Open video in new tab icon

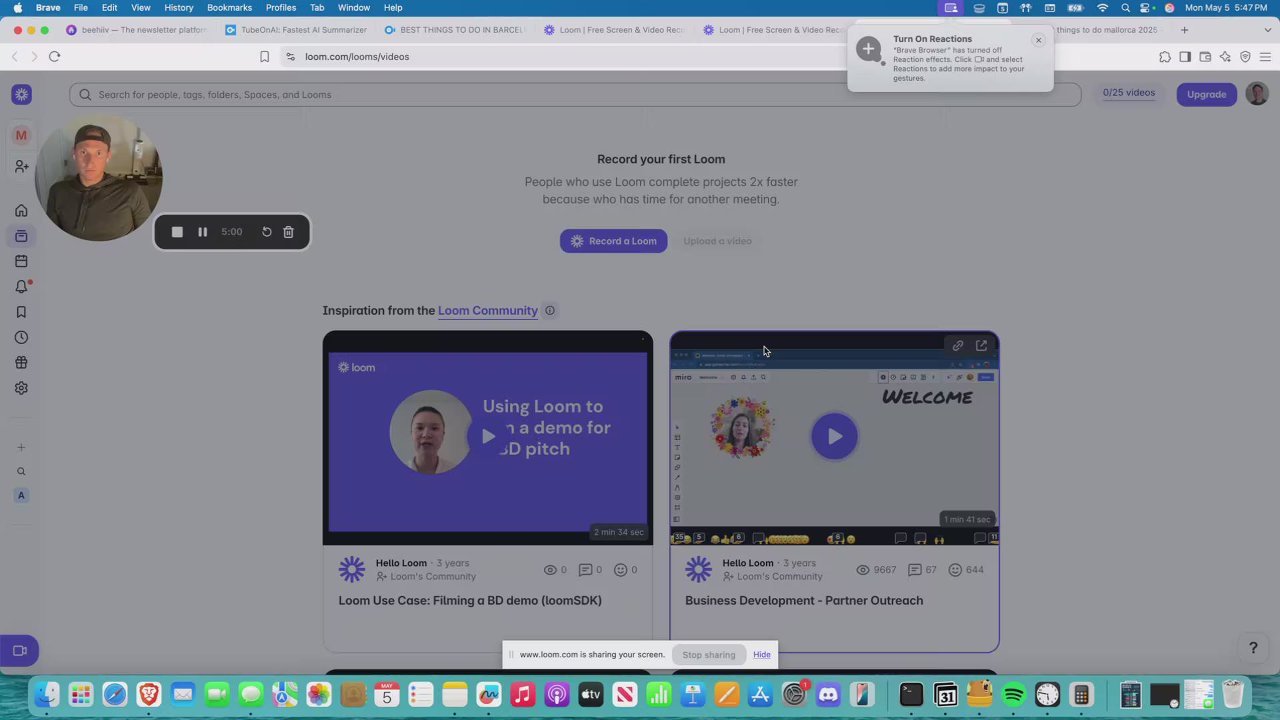point(981,346)
